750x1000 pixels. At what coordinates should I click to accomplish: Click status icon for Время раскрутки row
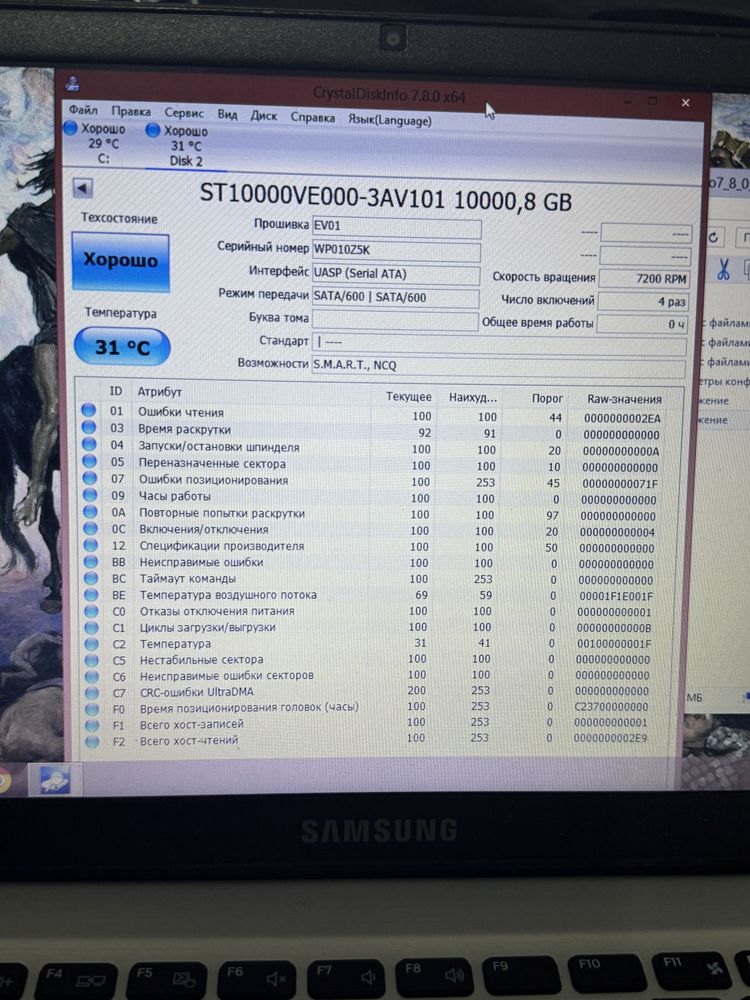point(89,427)
